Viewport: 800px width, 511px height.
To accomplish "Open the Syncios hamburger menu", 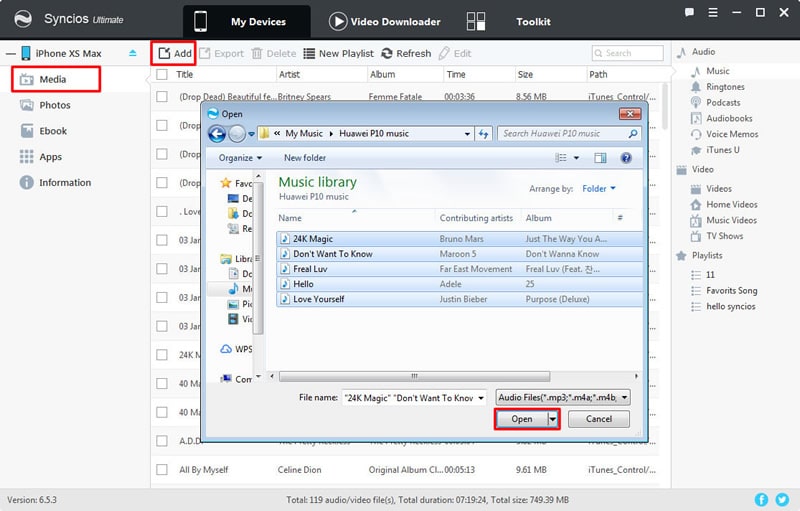I will 713,12.
